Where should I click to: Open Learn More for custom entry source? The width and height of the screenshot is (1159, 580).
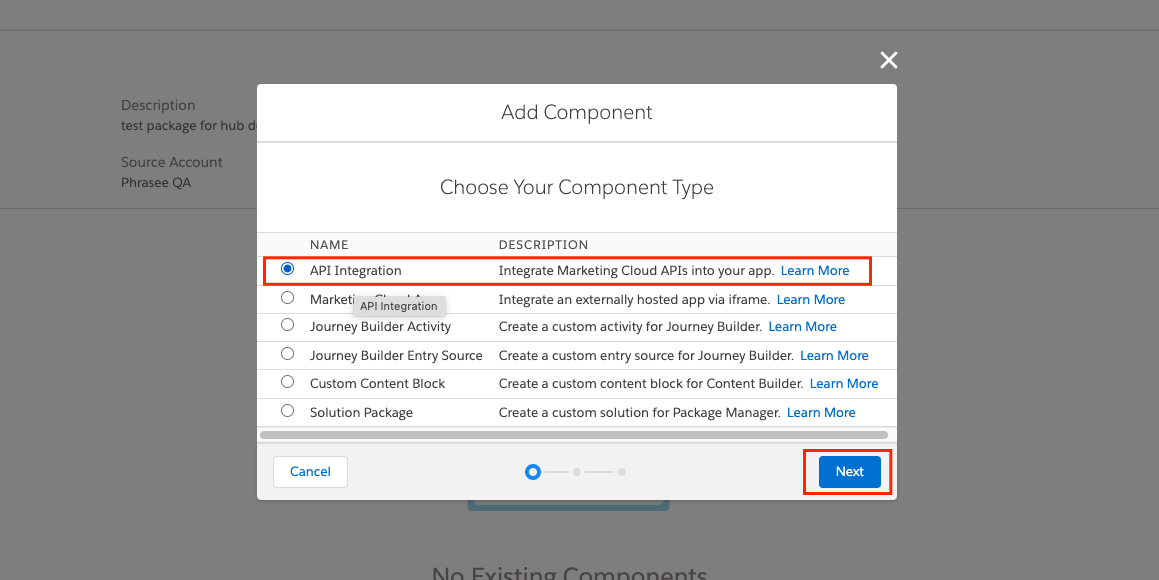click(x=835, y=355)
